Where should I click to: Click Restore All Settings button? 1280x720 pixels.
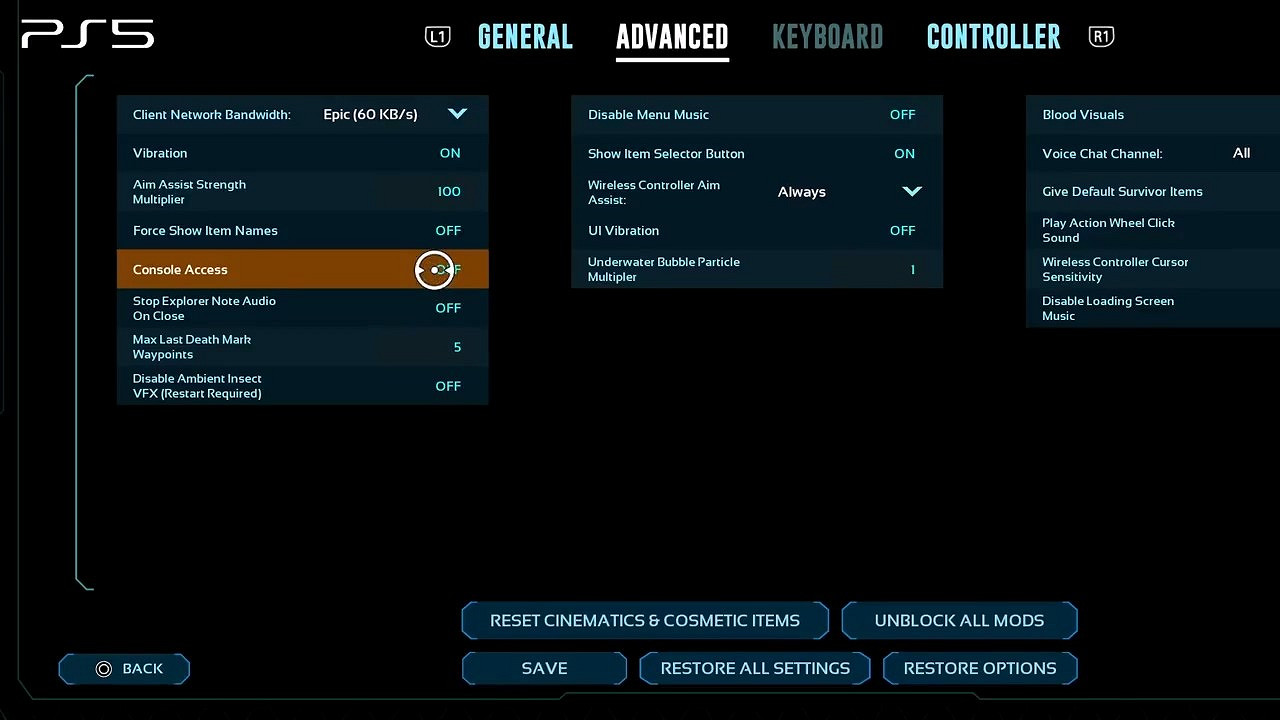point(755,668)
